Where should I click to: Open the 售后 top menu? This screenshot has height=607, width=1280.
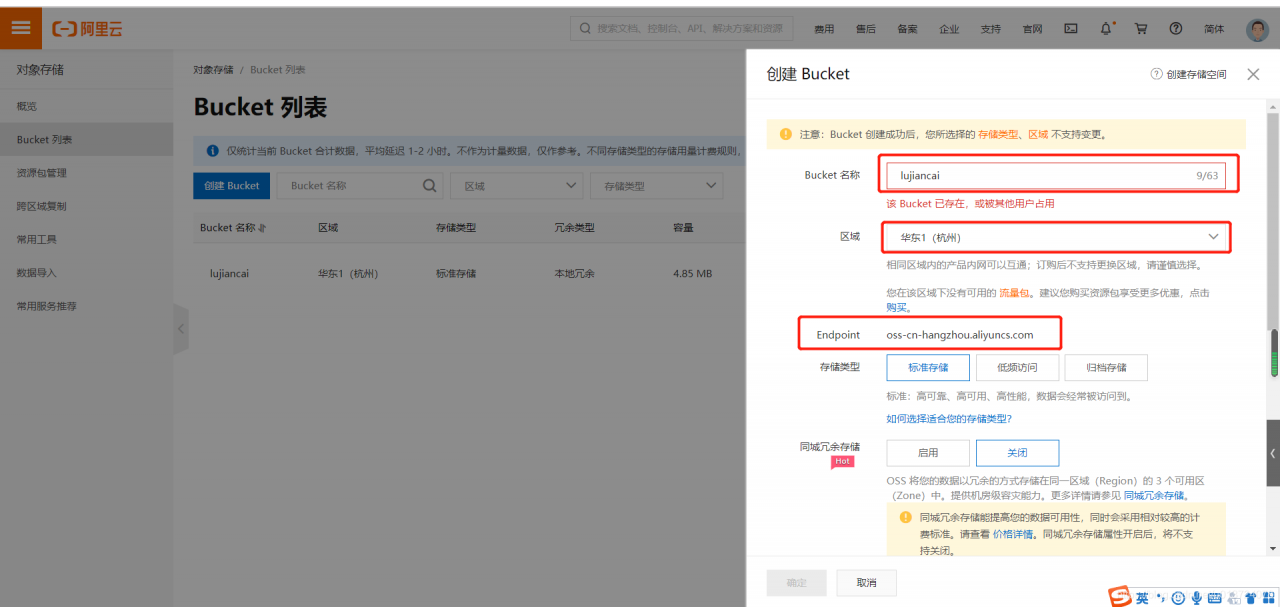click(x=866, y=29)
